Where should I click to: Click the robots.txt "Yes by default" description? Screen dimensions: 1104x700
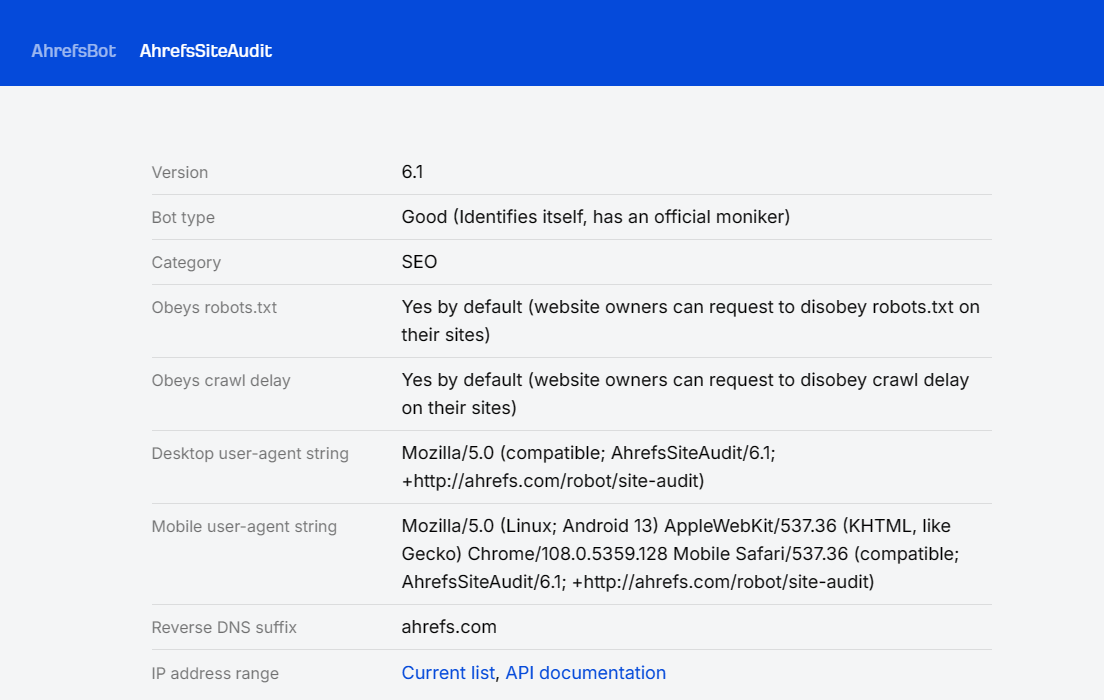[x=690, y=321]
